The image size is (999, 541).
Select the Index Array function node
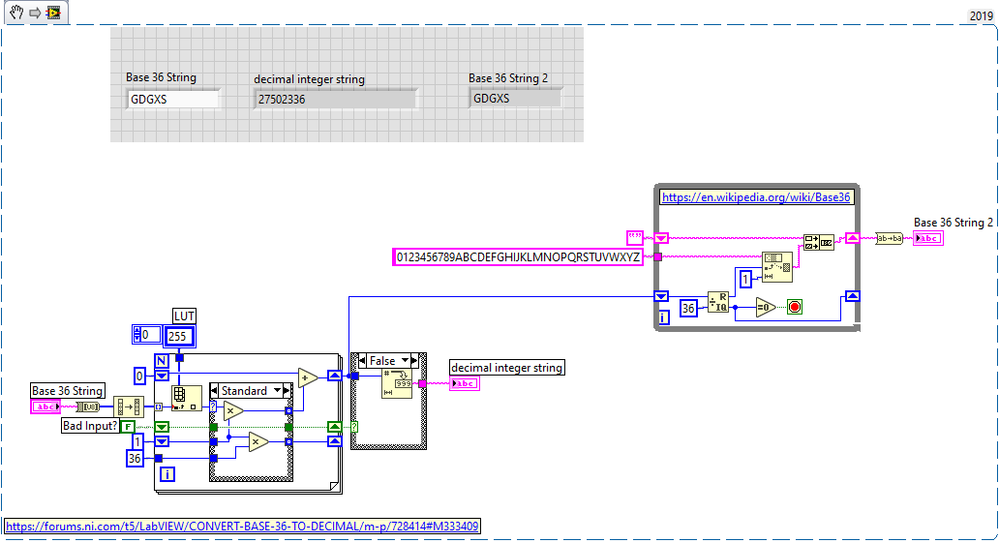coord(187,398)
